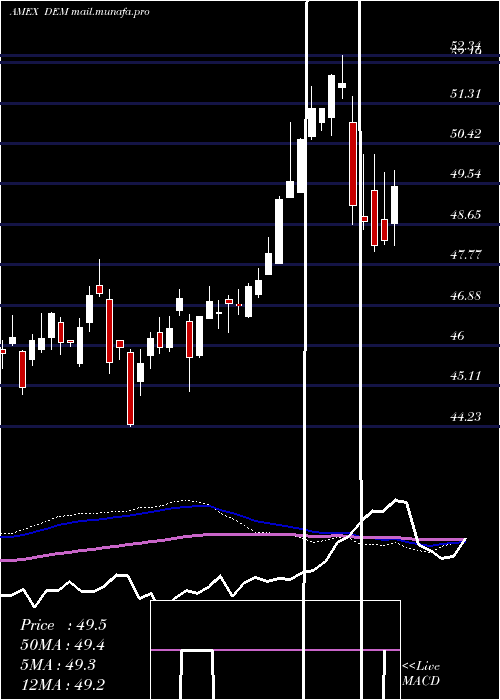Click the lowest red candle near 44.23
Image resolution: width=500 pixels, height=700 pixels.
(x=130, y=388)
